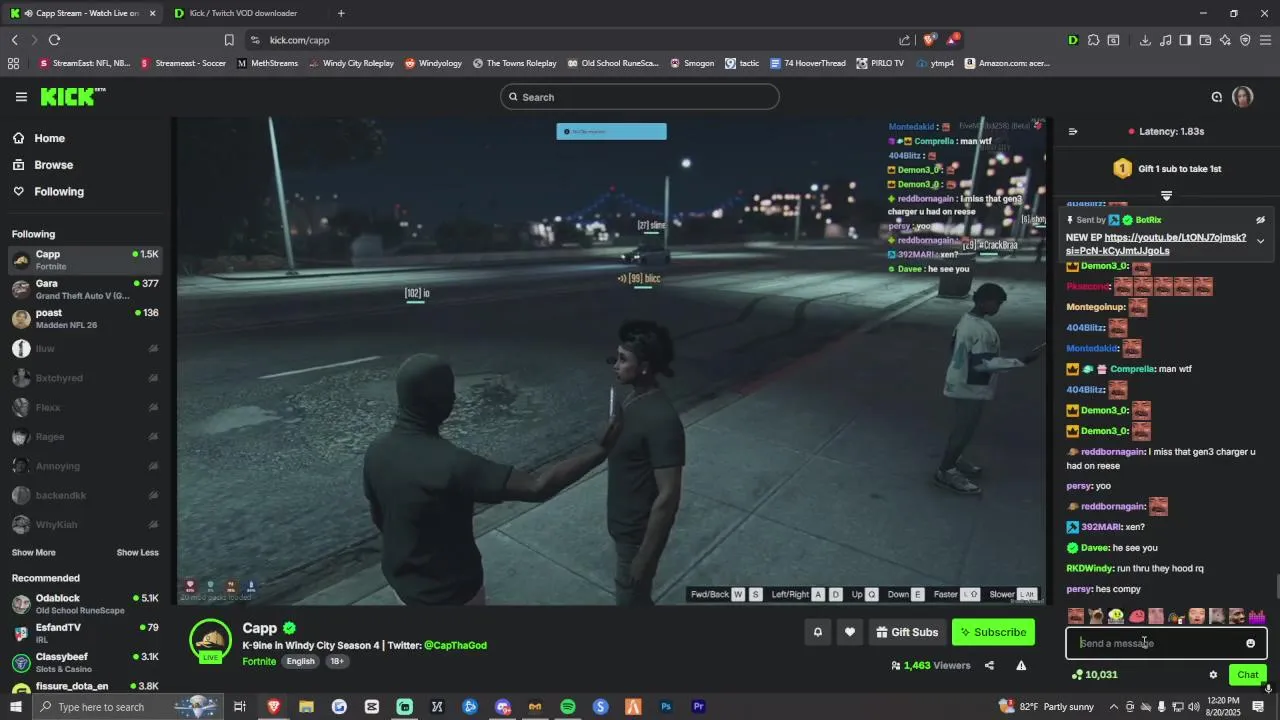The width and height of the screenshot is (1280, 720).
Task: Click the green Chat send button
Action: point(1247,675)
